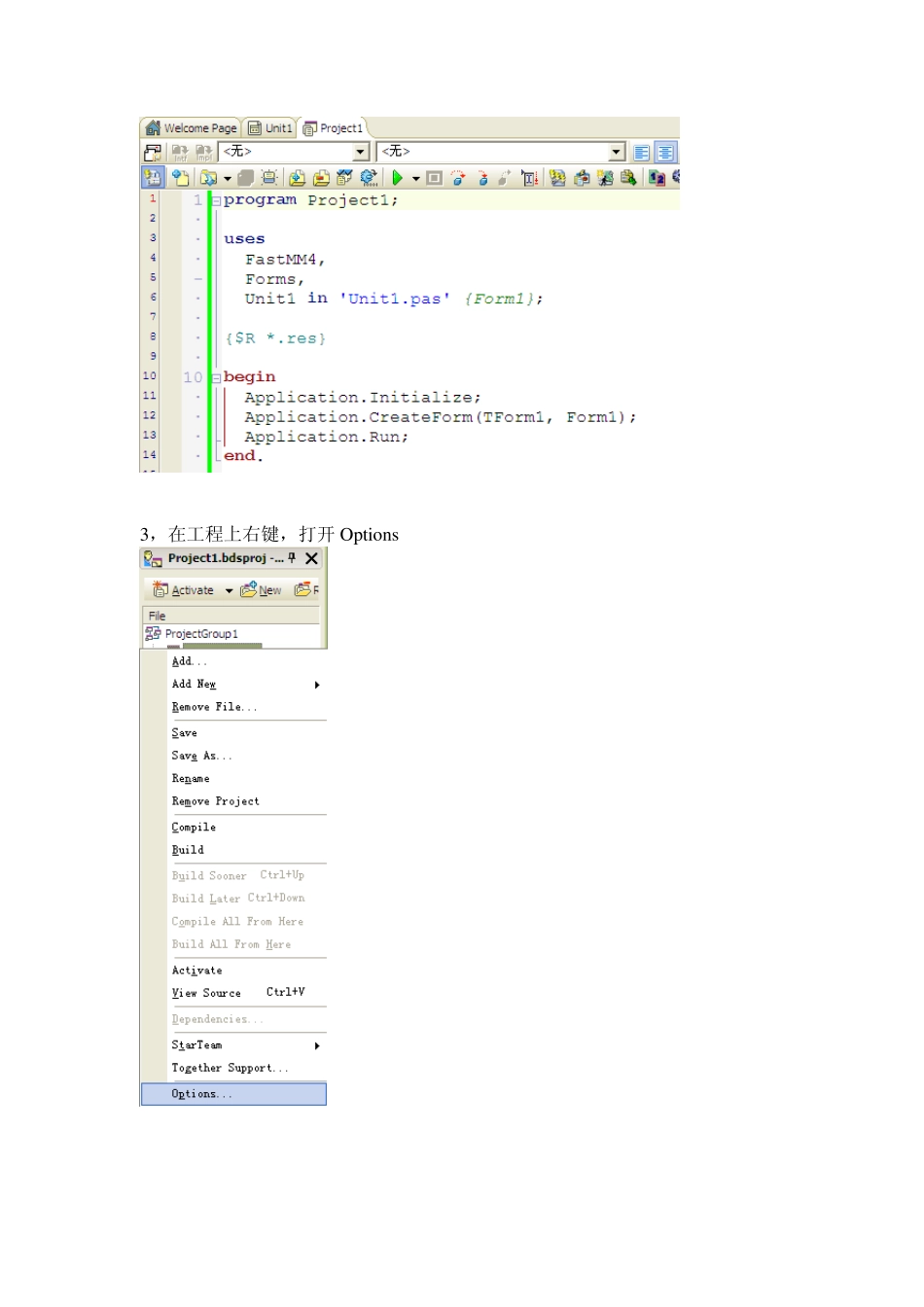Image resolution: width=924 pixels, height=1307 pixels.
Task: Click the File column header
Action: point(231,616)
